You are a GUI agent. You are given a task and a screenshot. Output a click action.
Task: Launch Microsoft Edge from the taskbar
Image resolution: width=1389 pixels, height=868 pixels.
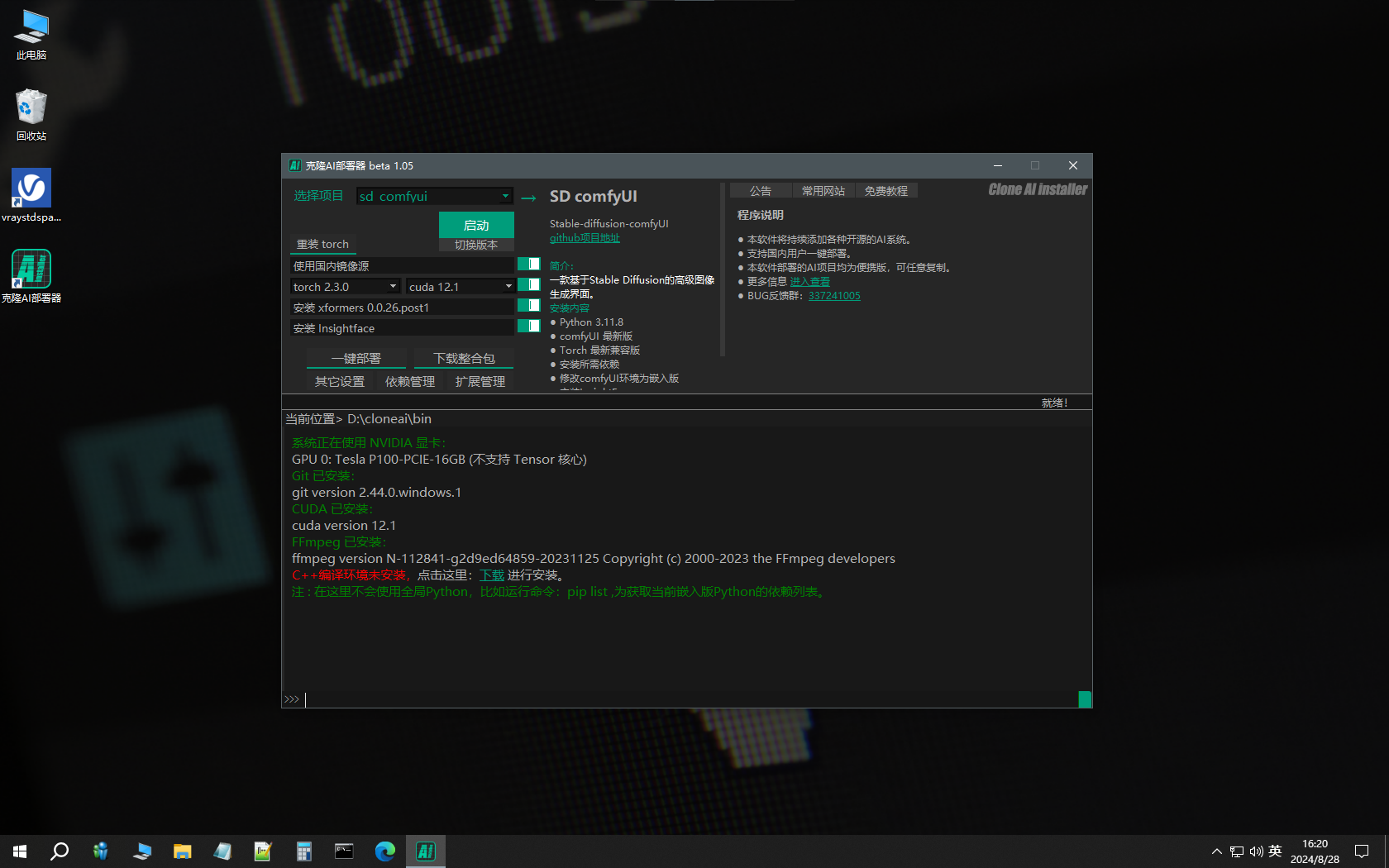(x=385, y=851)
